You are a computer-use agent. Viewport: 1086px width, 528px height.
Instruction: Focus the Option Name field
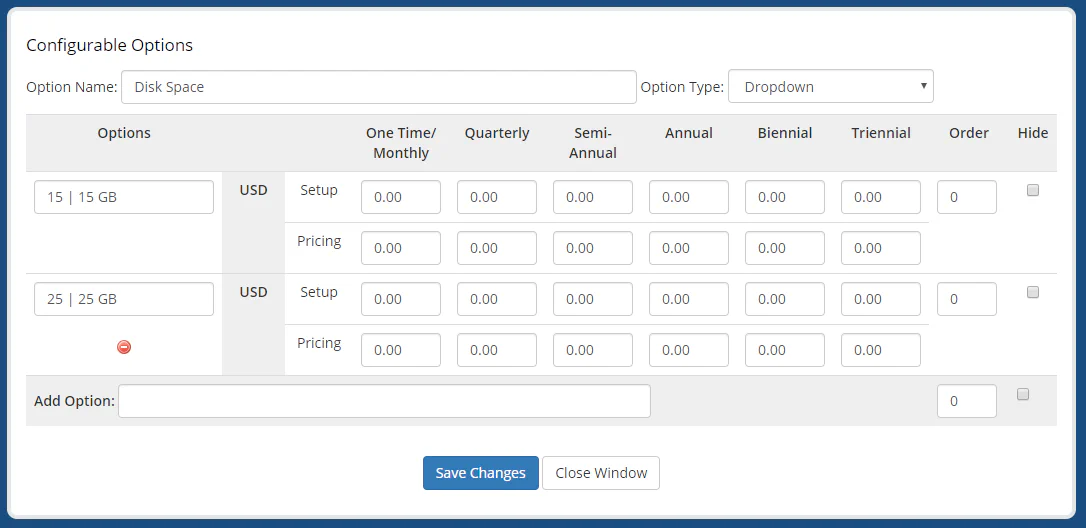tap(378, 87)
